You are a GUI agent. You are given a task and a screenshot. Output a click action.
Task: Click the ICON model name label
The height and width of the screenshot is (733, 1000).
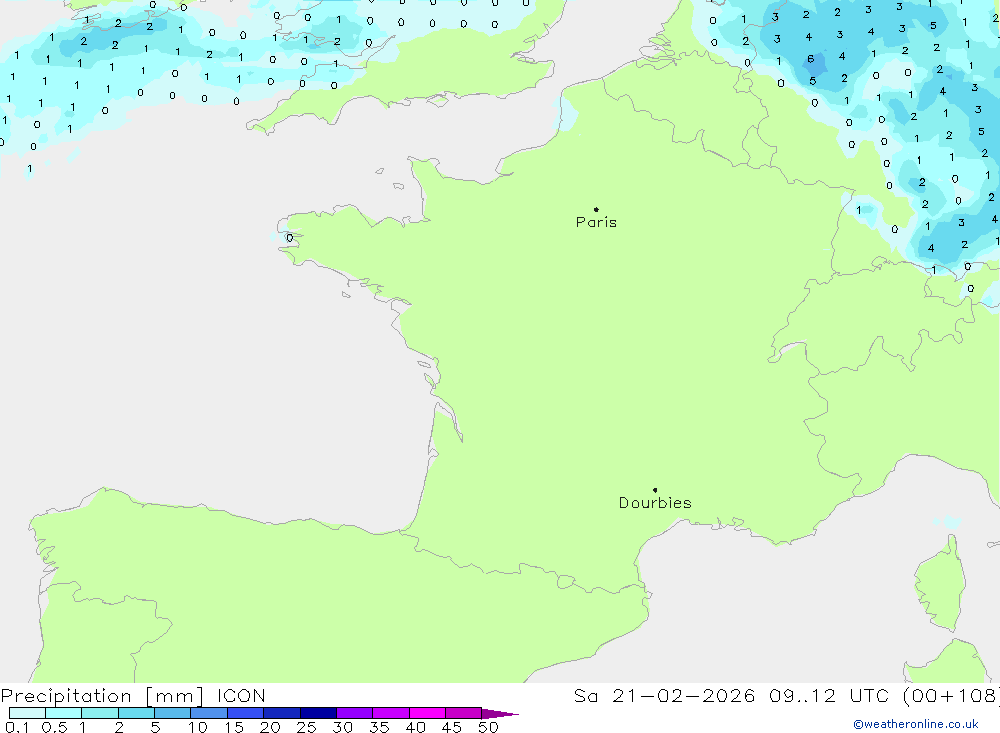tap(241, 696)
